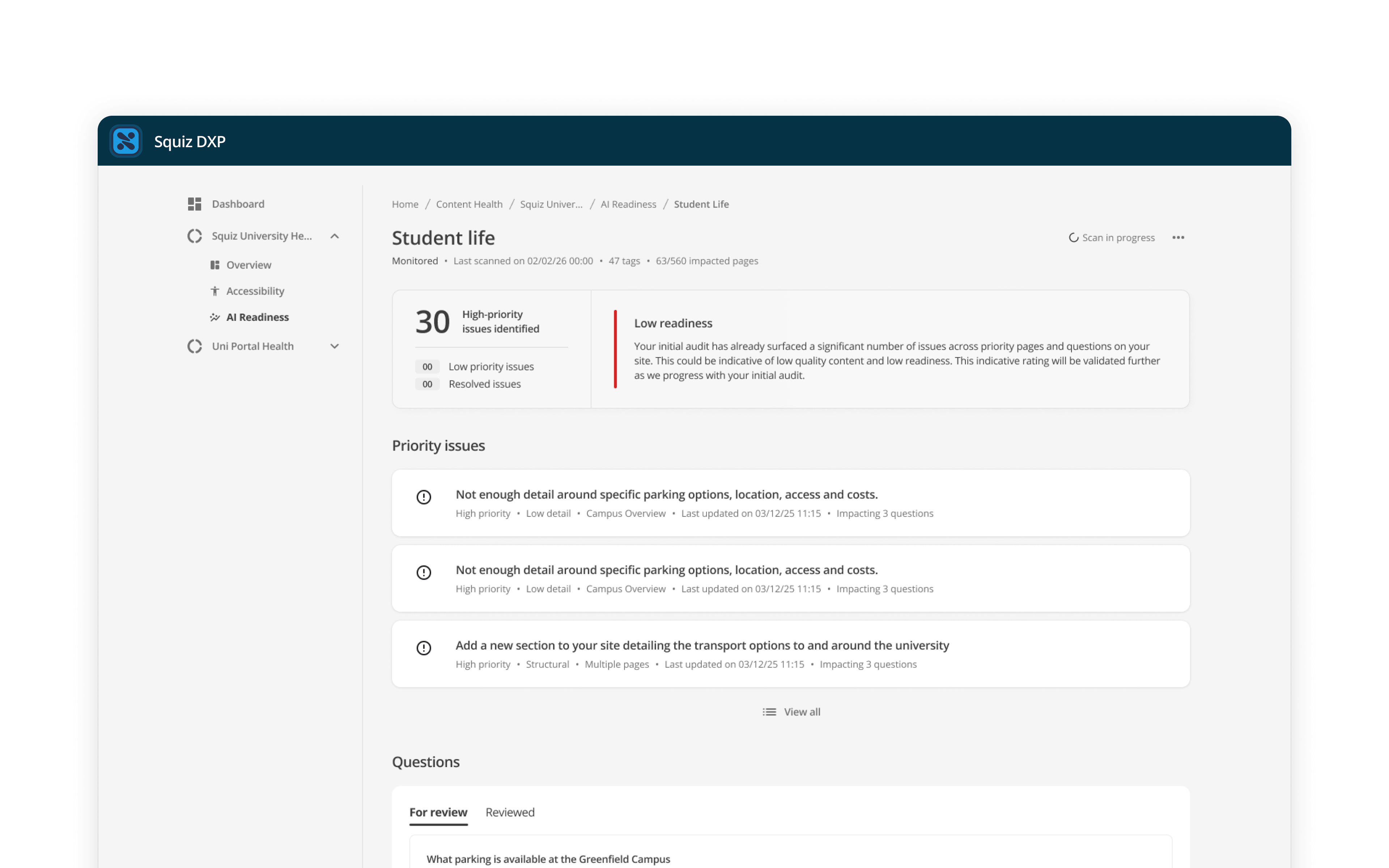Viewport: 1389px width, 868px height.
Task: Click the warning icon on the parking detail issue
Action: click(x=424, y=497)
